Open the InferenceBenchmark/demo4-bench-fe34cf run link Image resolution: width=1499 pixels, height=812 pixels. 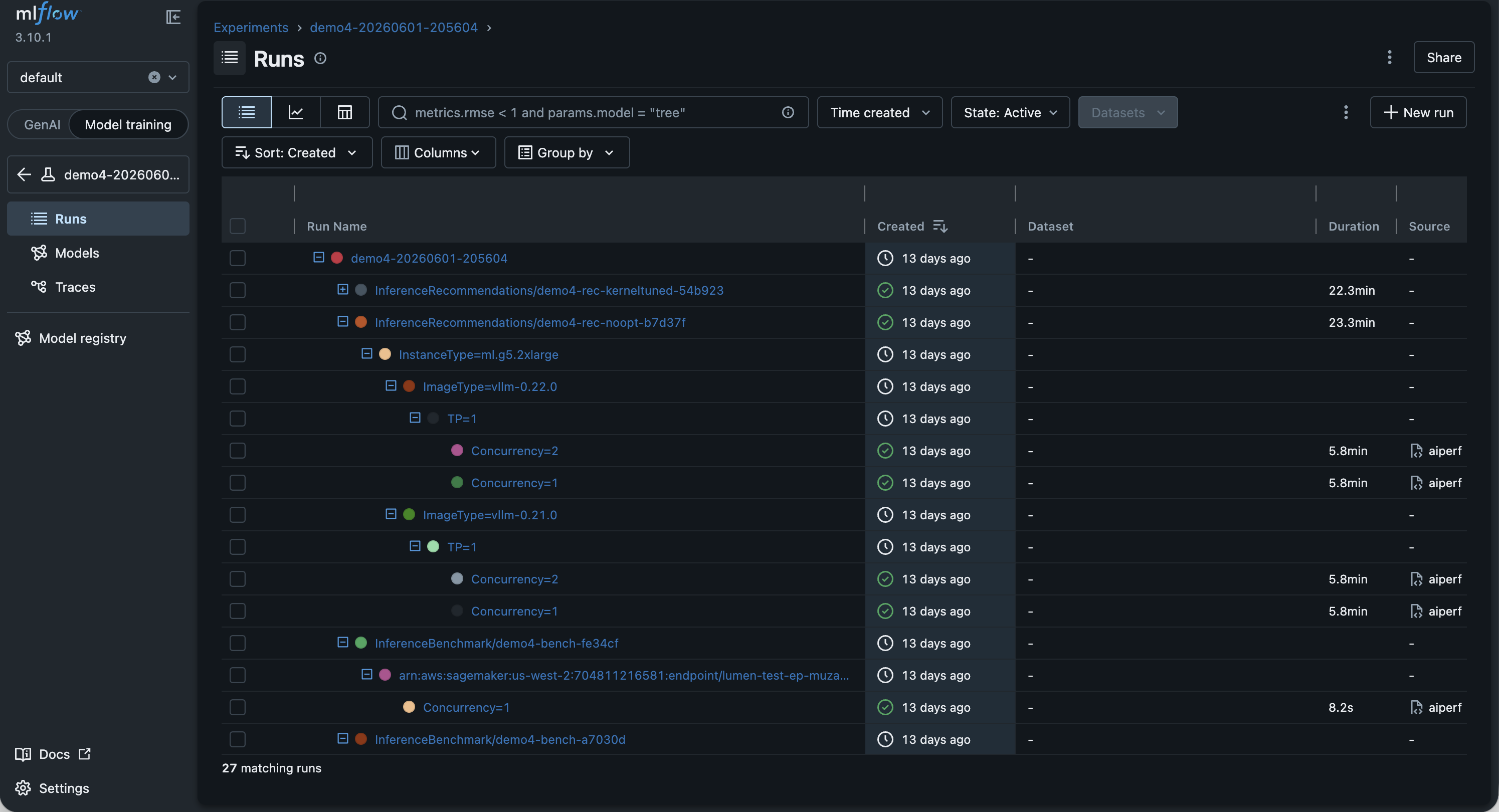point(496,643)
